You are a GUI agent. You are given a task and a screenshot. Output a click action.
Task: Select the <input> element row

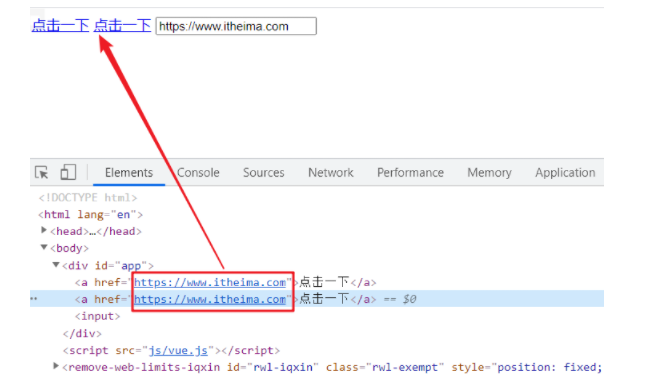97,316
